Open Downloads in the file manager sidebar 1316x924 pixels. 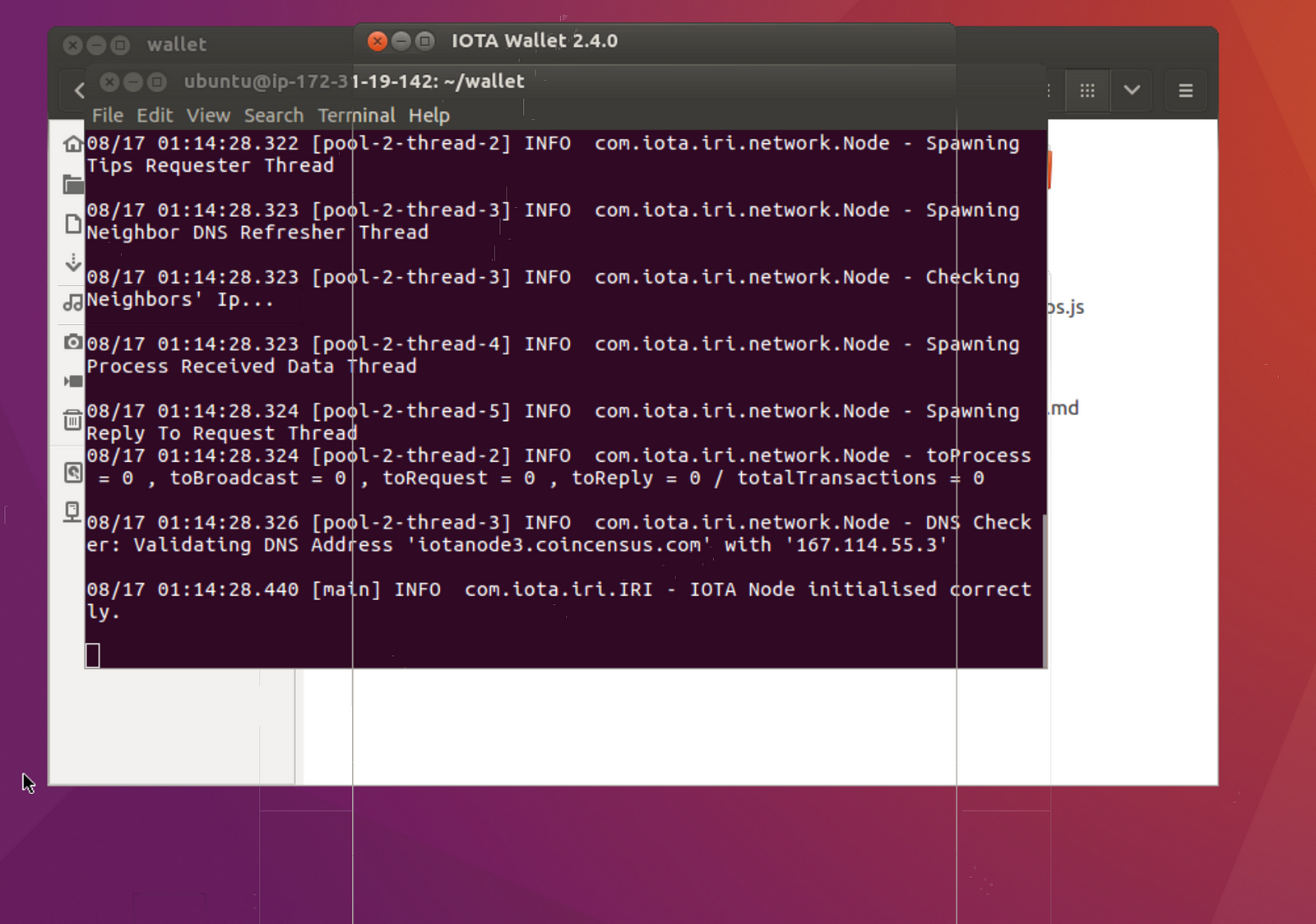pos(72,263)
